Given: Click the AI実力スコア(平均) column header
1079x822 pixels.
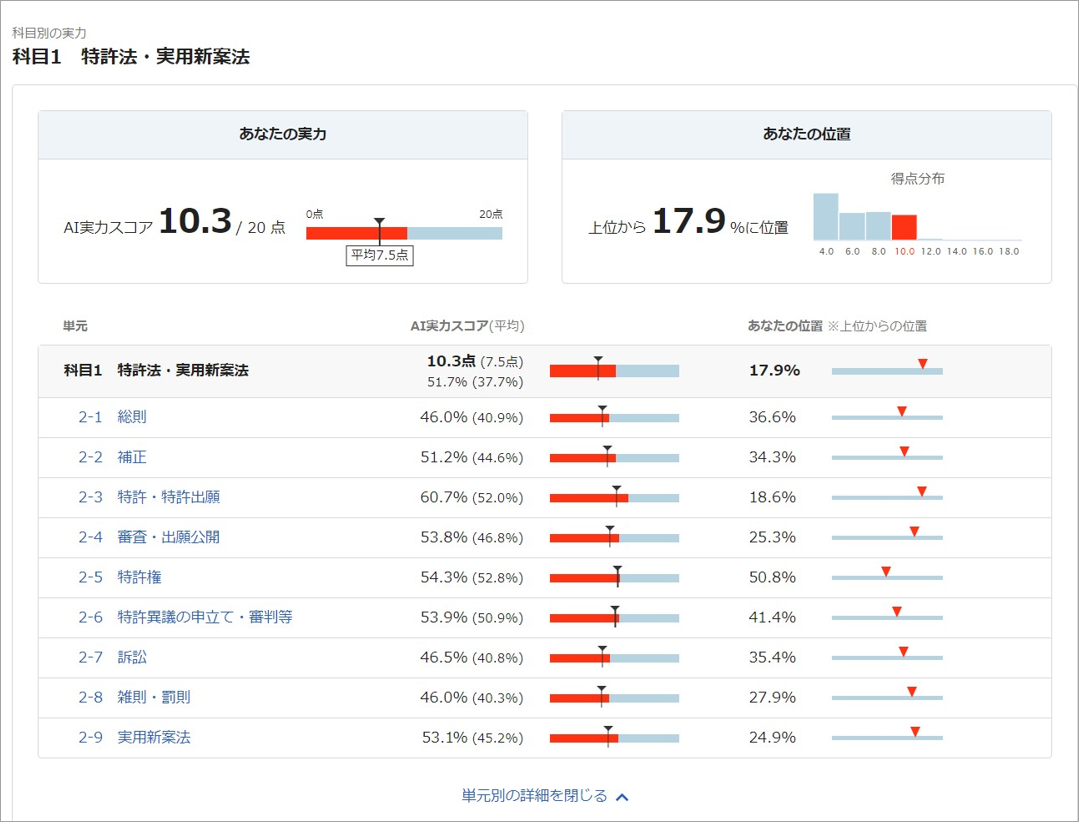Looking at the screenshot, I should [467, 326].
